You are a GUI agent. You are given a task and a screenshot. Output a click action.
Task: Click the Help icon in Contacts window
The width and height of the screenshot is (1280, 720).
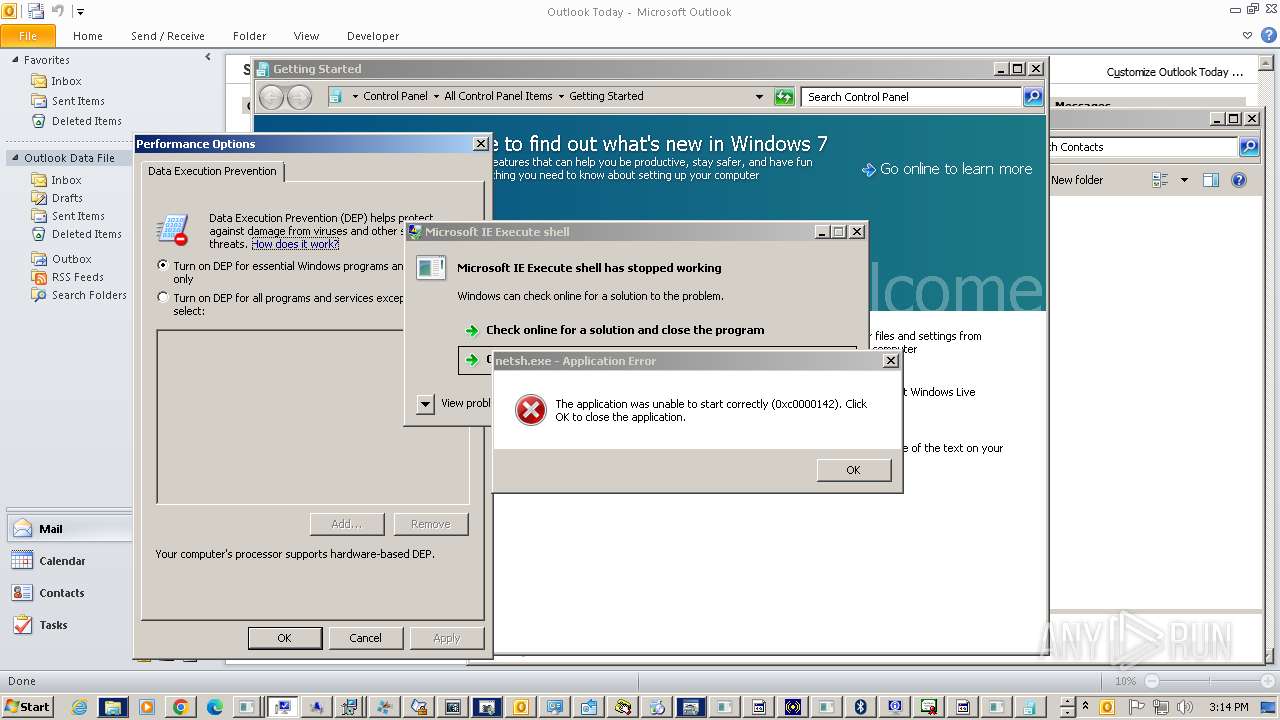1239,180
